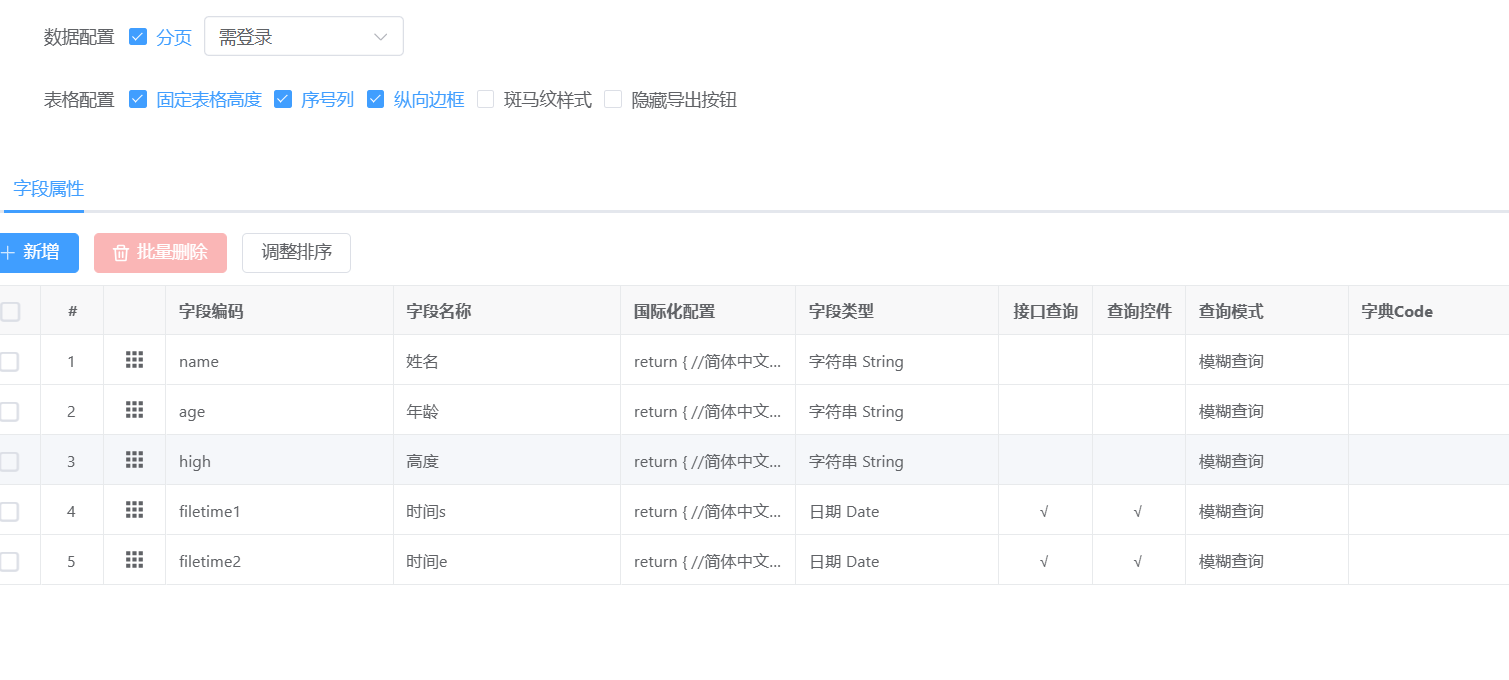1509x680 pixels.
Task: Select the 字段属性 tab
Action: point(48,189)
